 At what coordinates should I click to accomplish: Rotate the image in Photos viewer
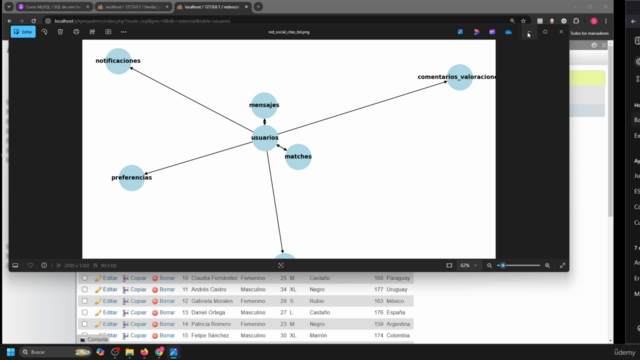coord(44,32)
